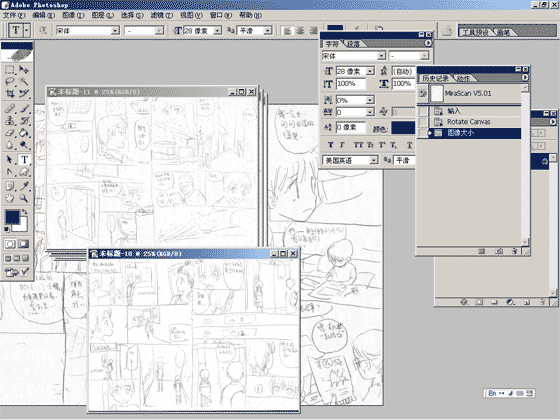Select the Rectangular Marquee tool
Viewport: 560px width, 420px height.
point(10,69)
